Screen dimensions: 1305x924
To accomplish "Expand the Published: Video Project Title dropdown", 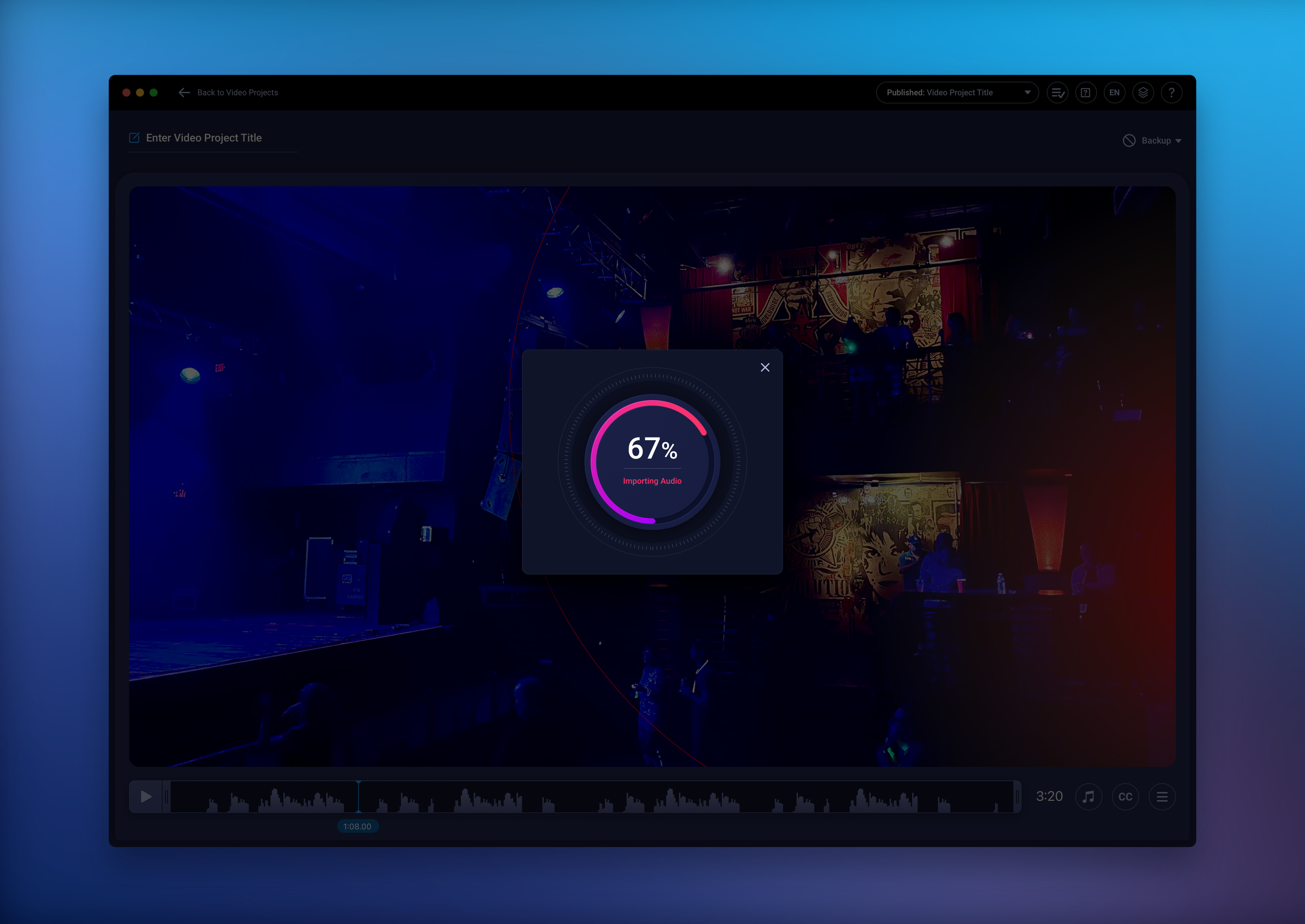I will pyautogui.click(x=957, y=92).
